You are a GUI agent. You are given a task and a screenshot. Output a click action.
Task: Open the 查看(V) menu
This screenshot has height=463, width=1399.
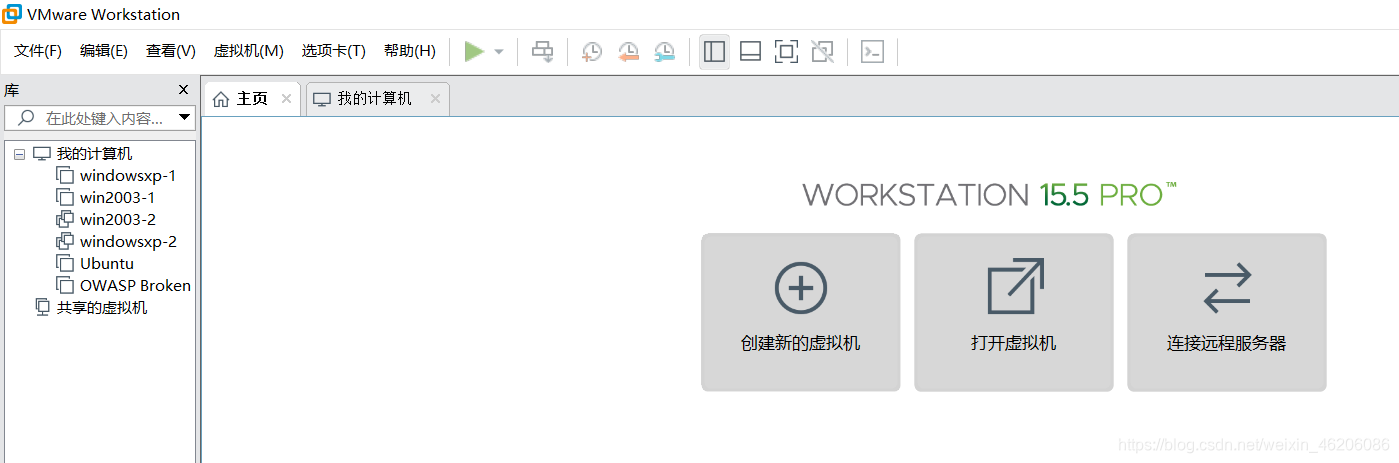click(x=171, y=51)
